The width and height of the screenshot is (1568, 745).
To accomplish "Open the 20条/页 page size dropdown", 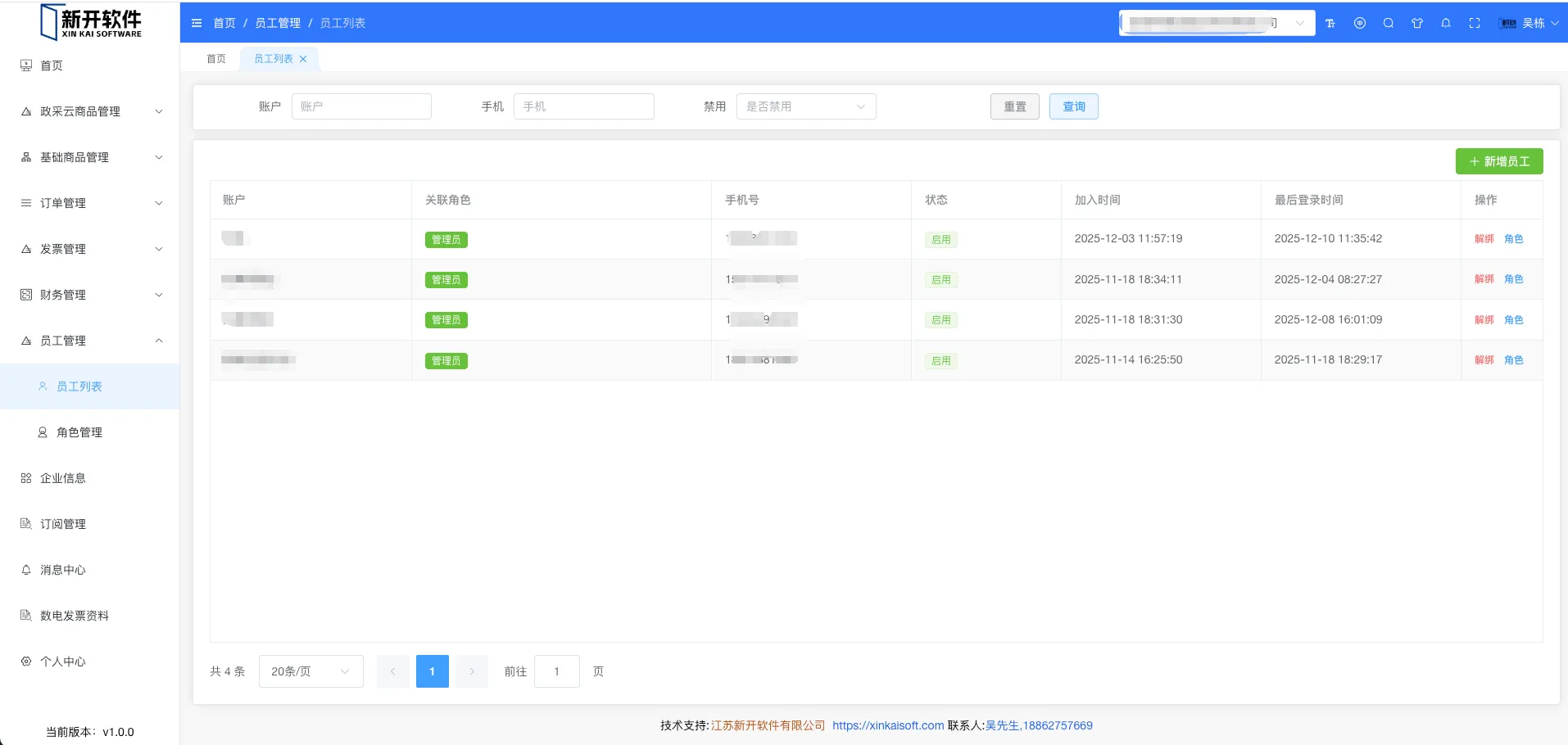I will click(x=310, y=671).
